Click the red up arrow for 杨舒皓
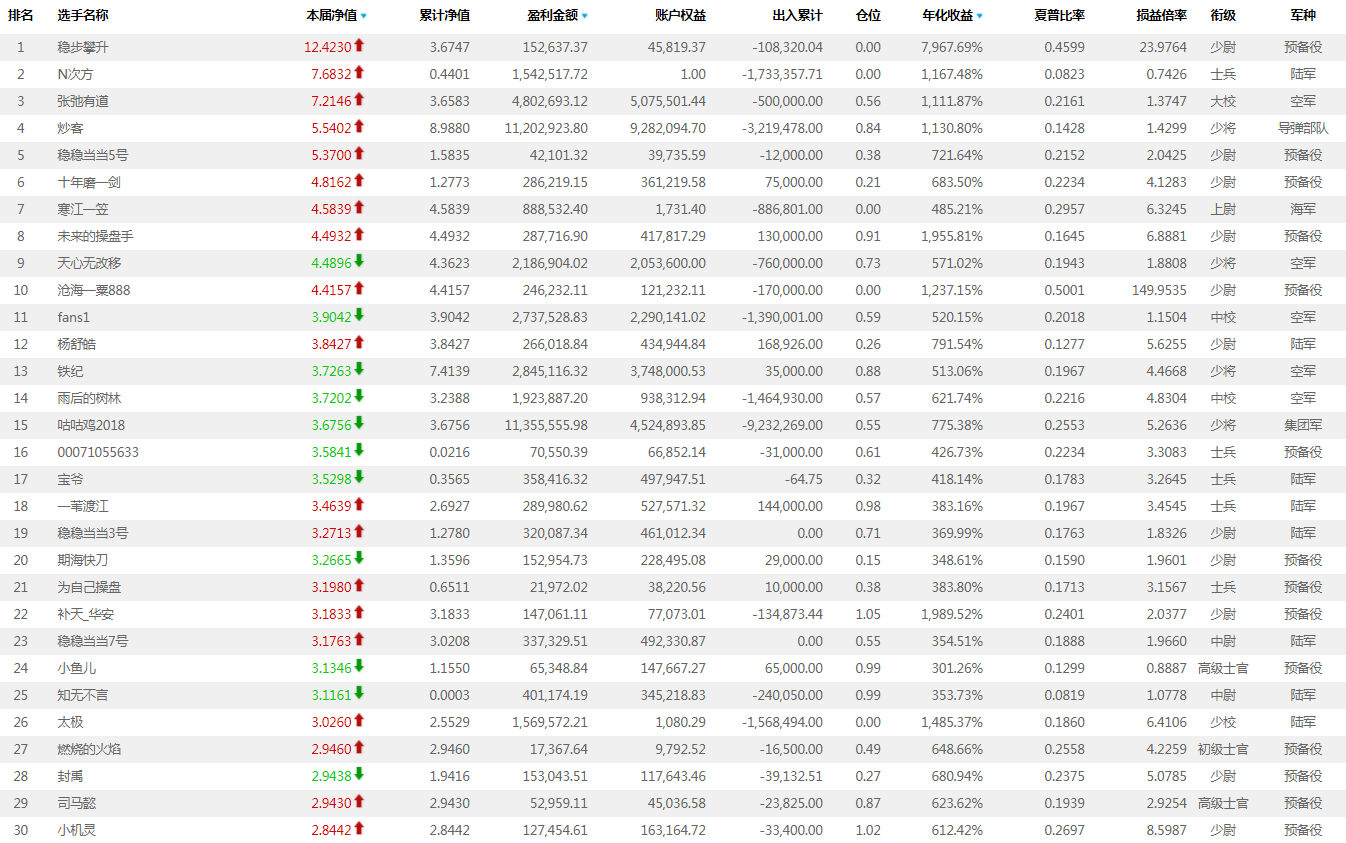 (359, 343)
